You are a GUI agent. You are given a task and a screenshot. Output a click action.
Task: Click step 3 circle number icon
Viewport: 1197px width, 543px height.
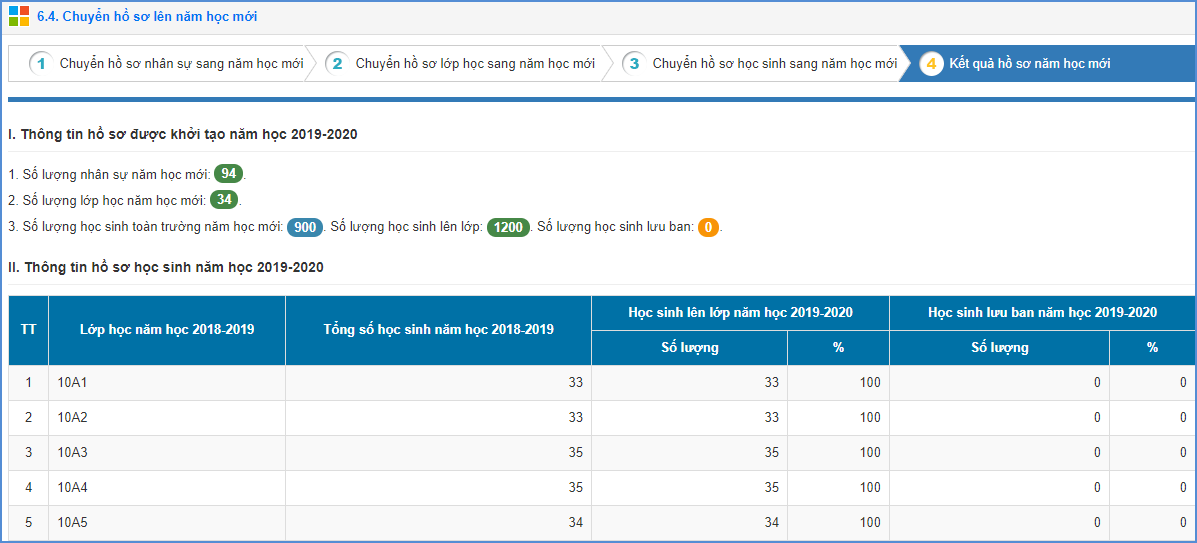pyautogui.click(x=633, y=64)
